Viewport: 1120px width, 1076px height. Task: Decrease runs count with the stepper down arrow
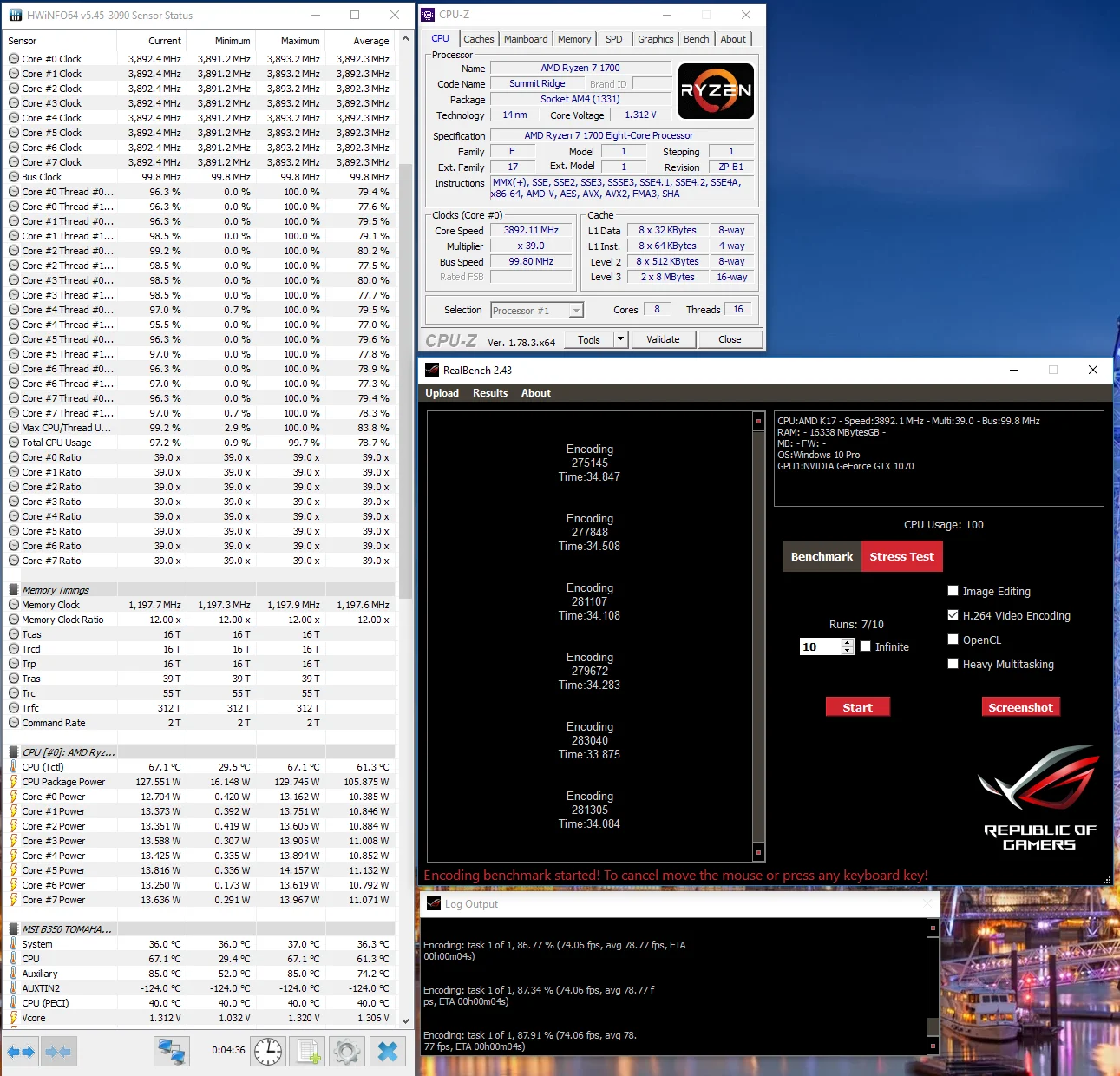[x=848, y=651]
